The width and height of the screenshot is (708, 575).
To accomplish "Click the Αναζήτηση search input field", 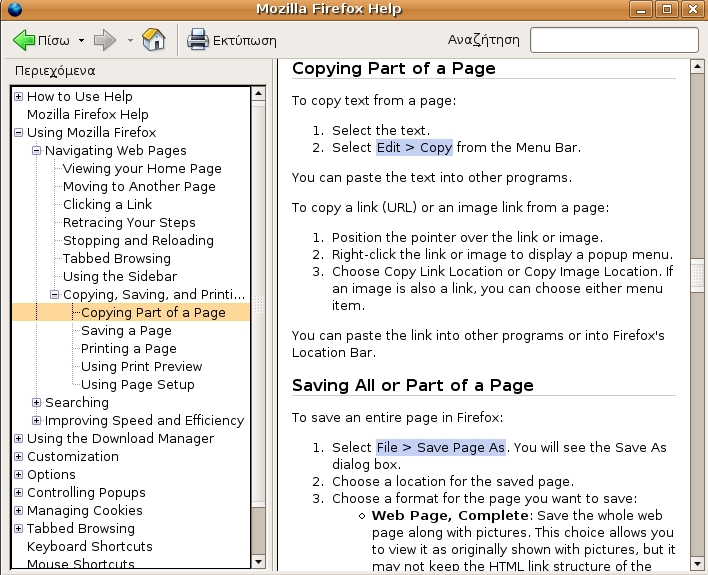I will point(614,40).
